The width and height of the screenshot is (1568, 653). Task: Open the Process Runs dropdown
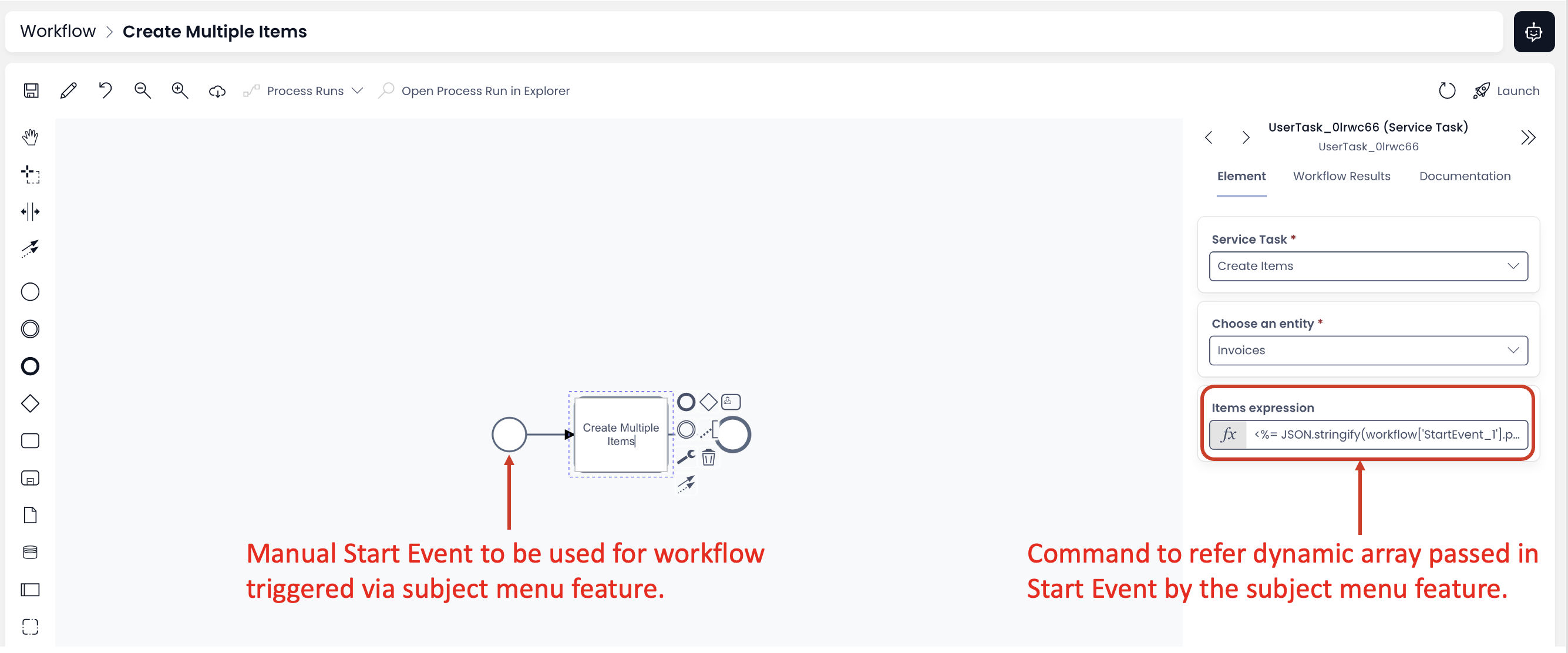pyautogui.click(x=303, y=90)
